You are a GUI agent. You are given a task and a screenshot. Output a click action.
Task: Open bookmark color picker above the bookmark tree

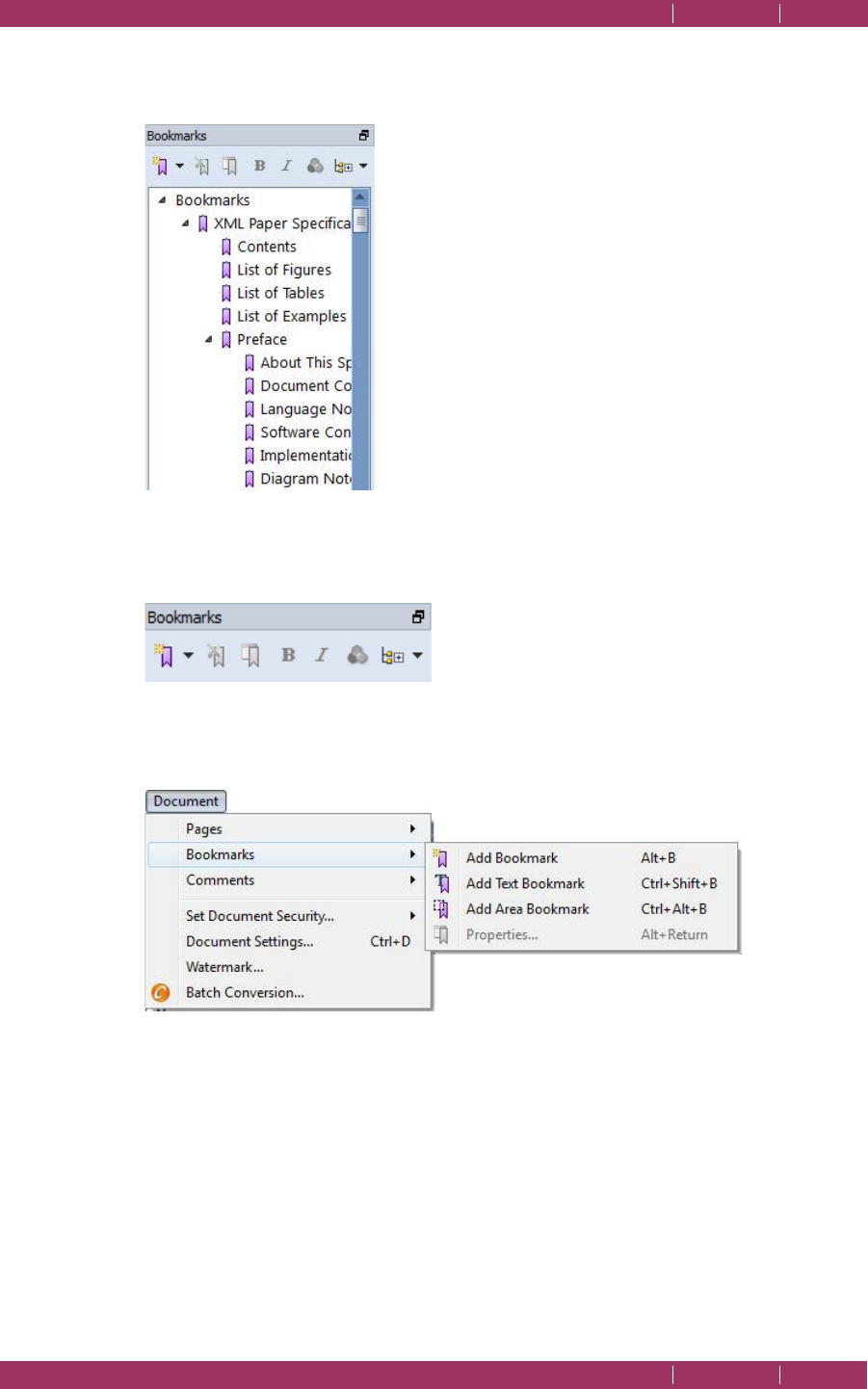pyautogui.click(x=315, y=166)
